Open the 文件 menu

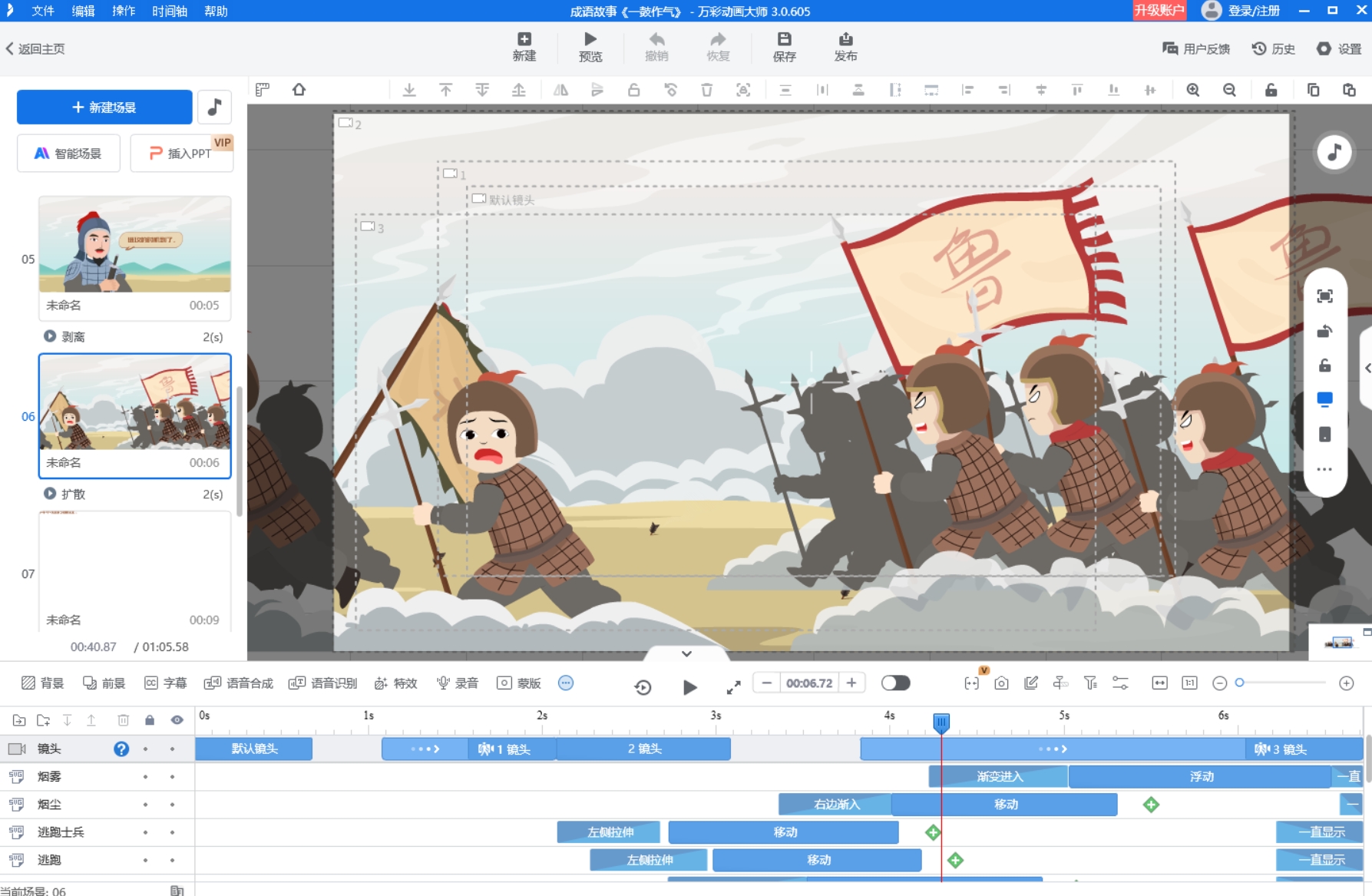43,11
